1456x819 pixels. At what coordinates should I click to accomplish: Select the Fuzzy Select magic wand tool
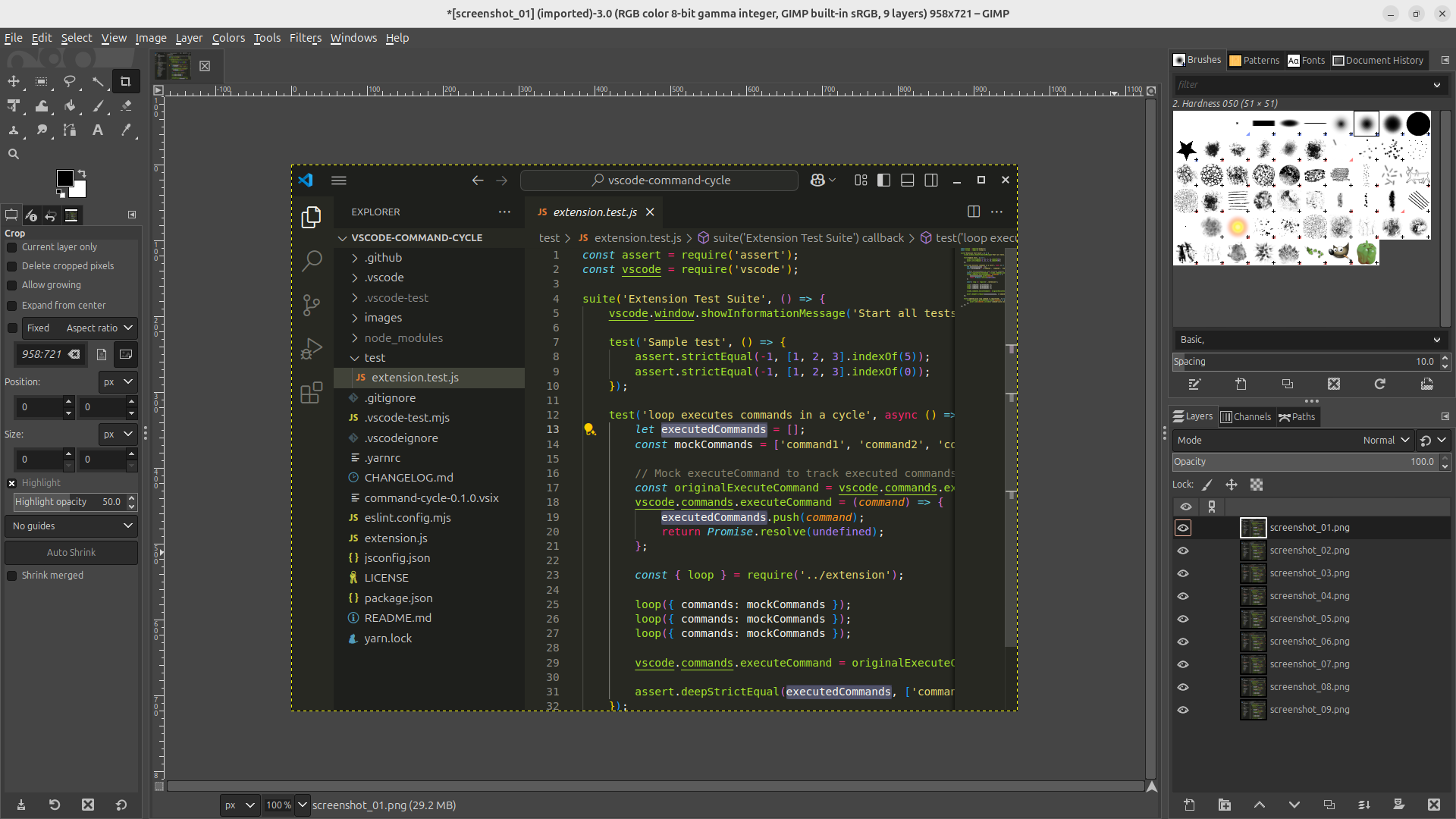coord(98,81)
